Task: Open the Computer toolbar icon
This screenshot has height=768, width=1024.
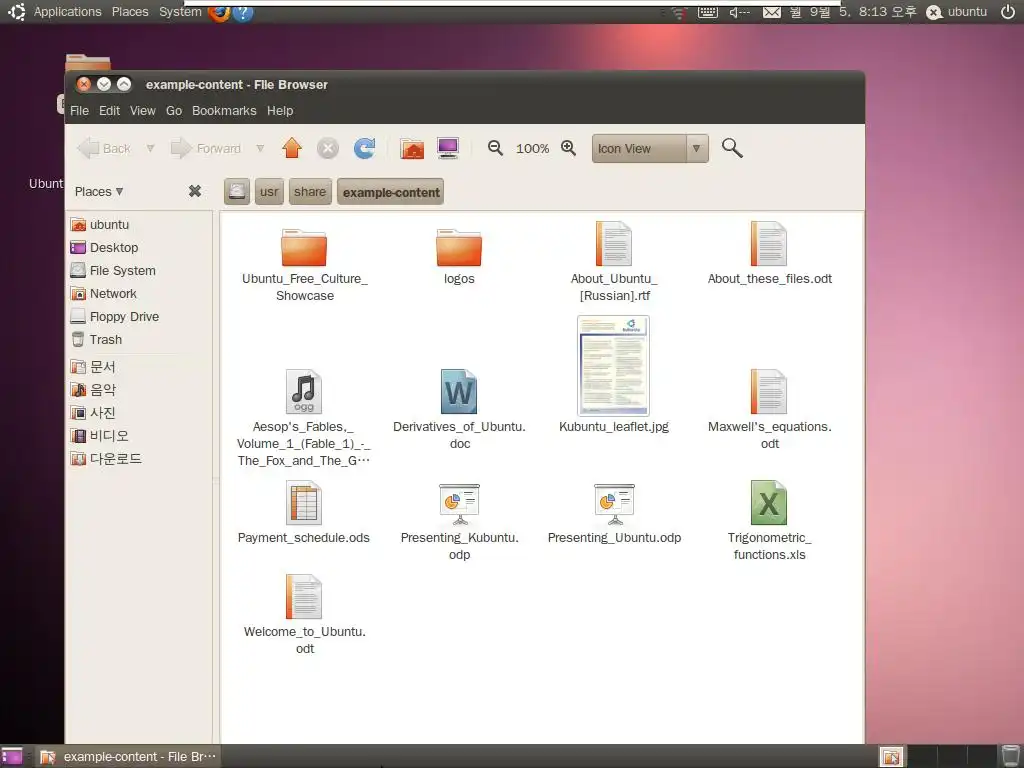Action: 448,148
